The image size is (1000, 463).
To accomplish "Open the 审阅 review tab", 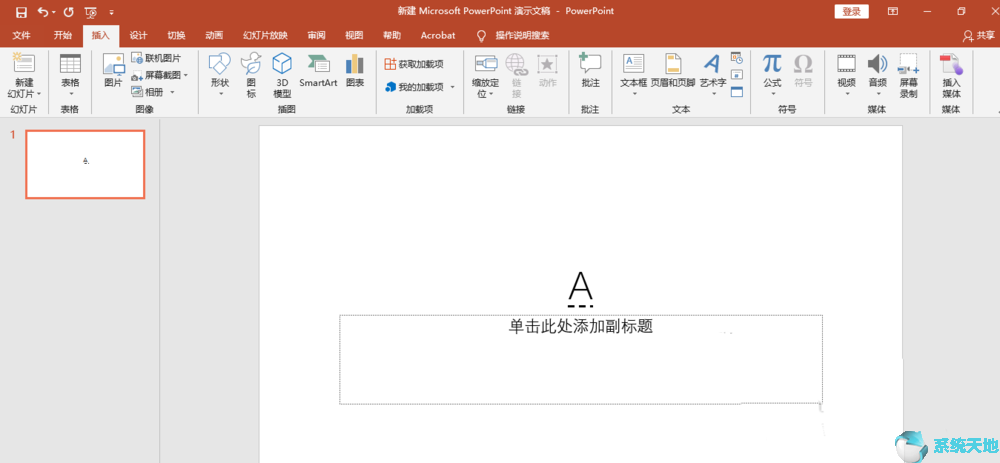I will pos(316,35).
